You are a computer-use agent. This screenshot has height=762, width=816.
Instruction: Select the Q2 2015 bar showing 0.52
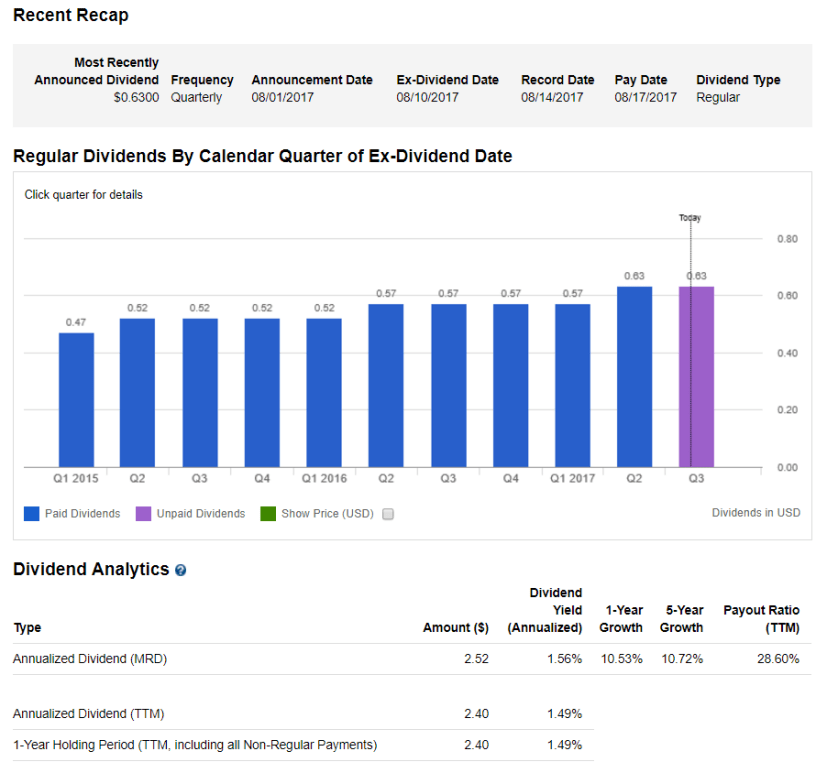coord(137,392)
